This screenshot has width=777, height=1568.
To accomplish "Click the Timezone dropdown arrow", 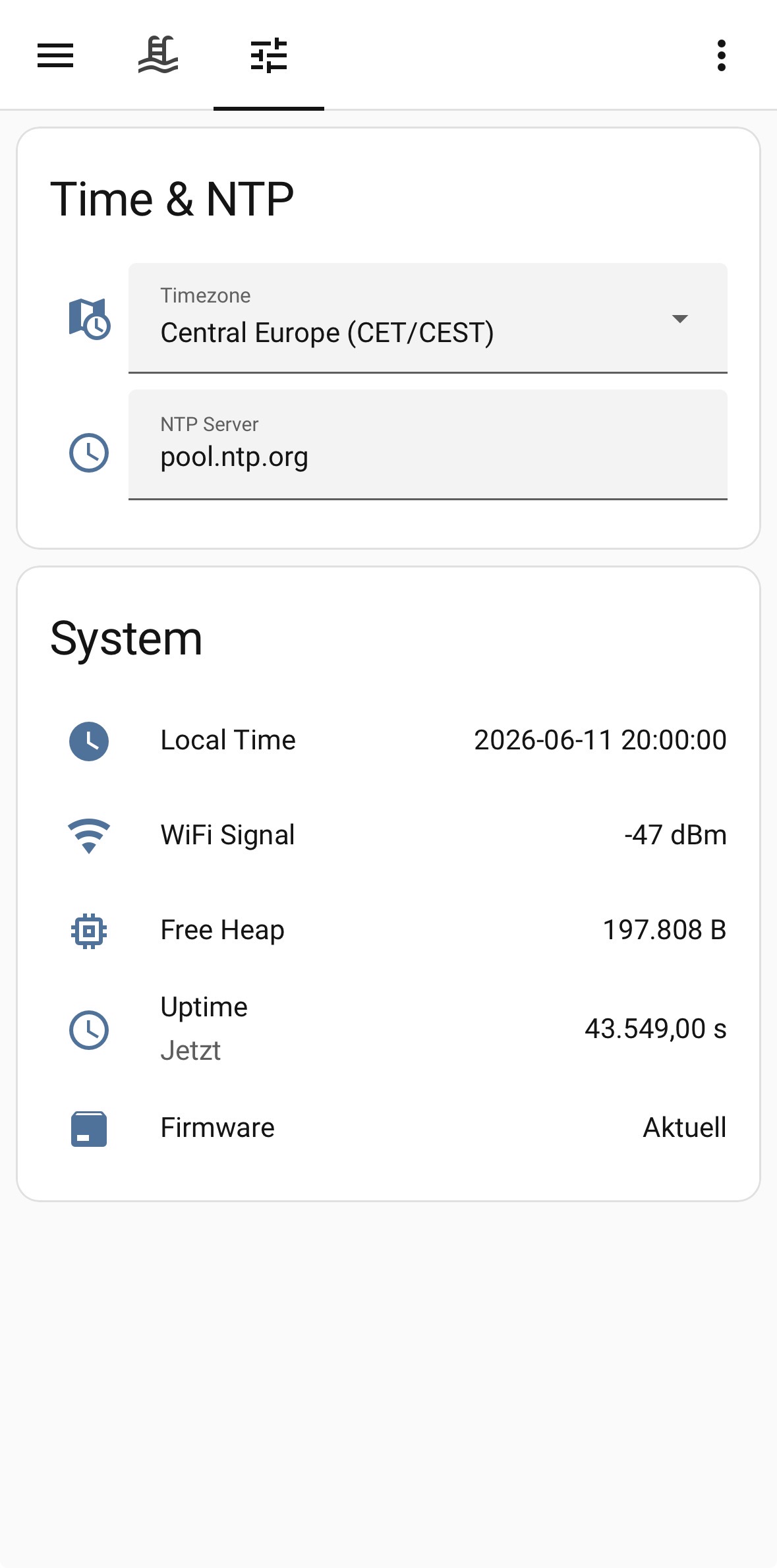I will click(x=679, y=319).
